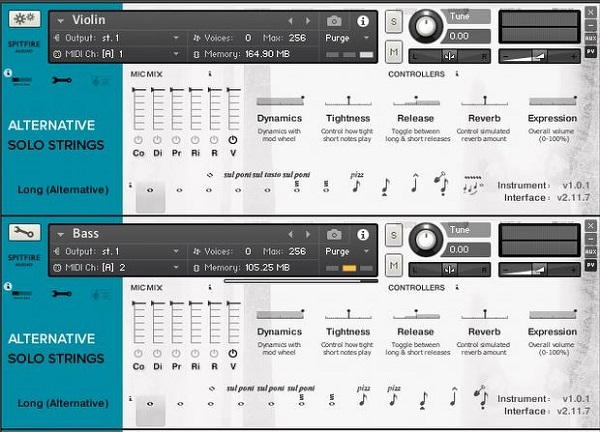Click the PV button on Bass instrument
600x432 pixels.
590,264
